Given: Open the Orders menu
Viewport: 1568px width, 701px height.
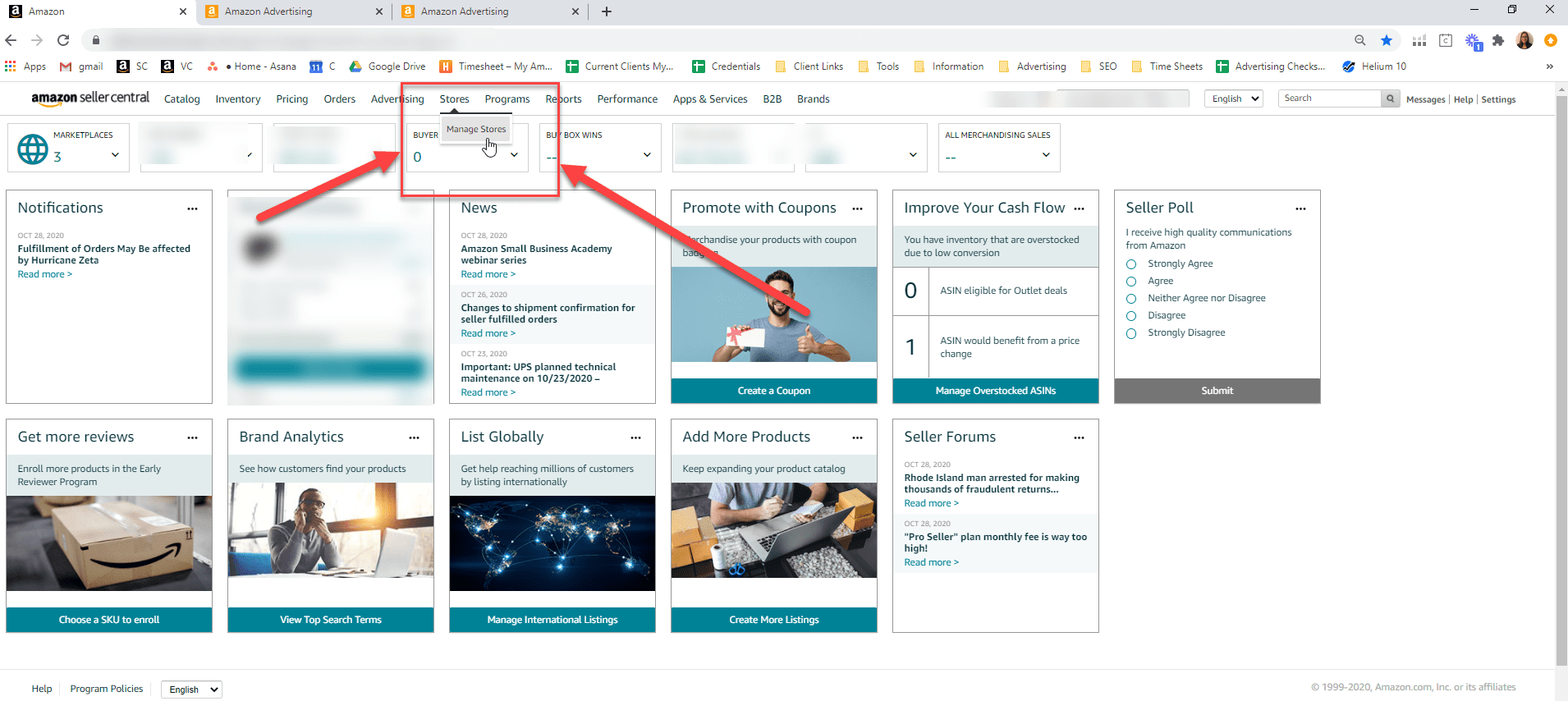Looking at the screenshot, I should coord(340,99).
